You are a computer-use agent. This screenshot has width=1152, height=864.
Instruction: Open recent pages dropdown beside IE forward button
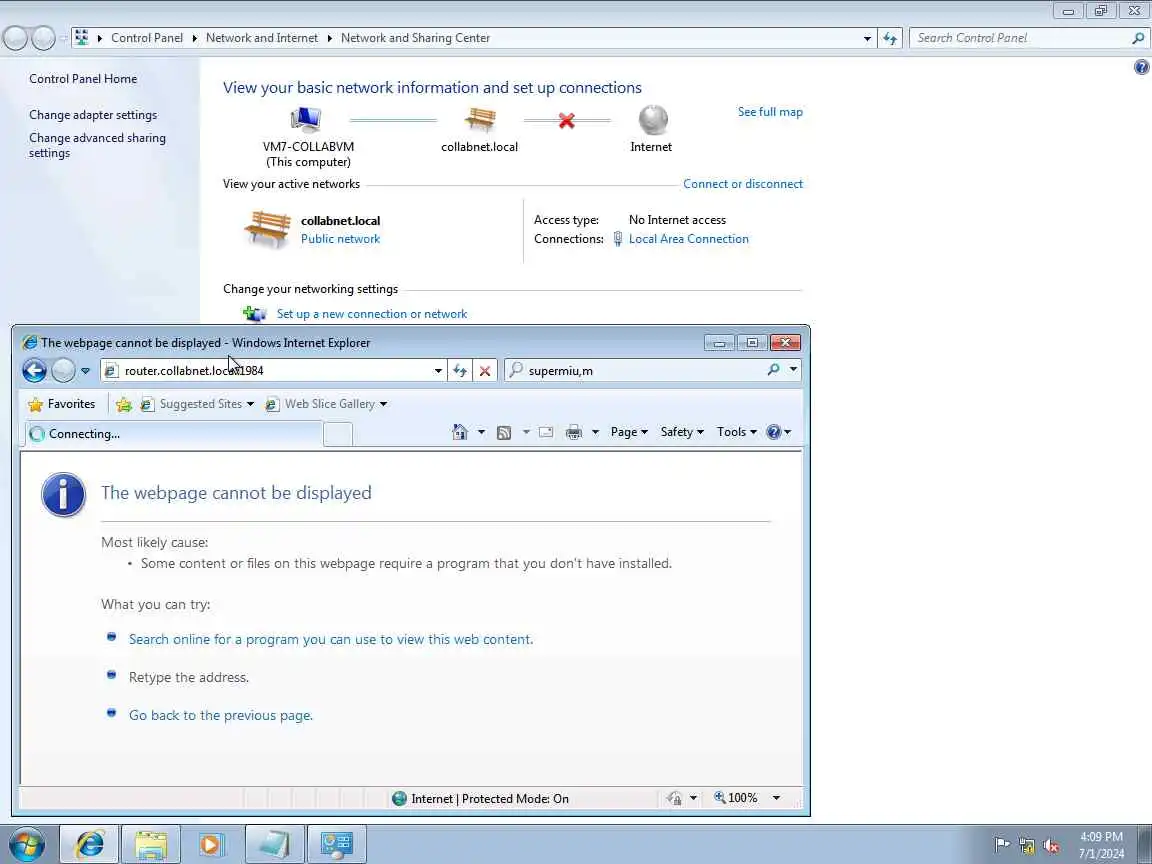pos(85,371)
